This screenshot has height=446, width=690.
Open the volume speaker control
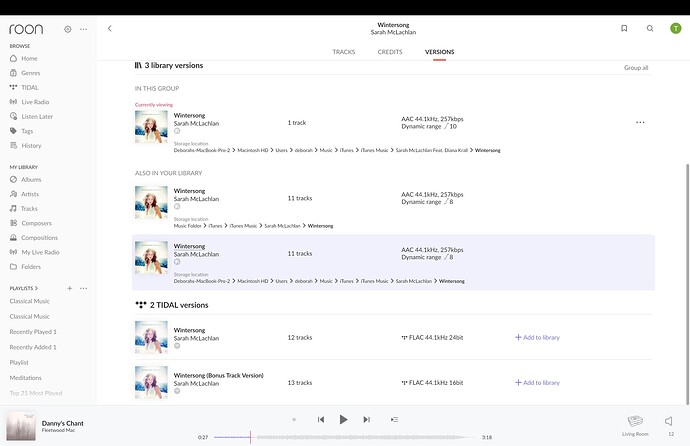coord(669,421)
